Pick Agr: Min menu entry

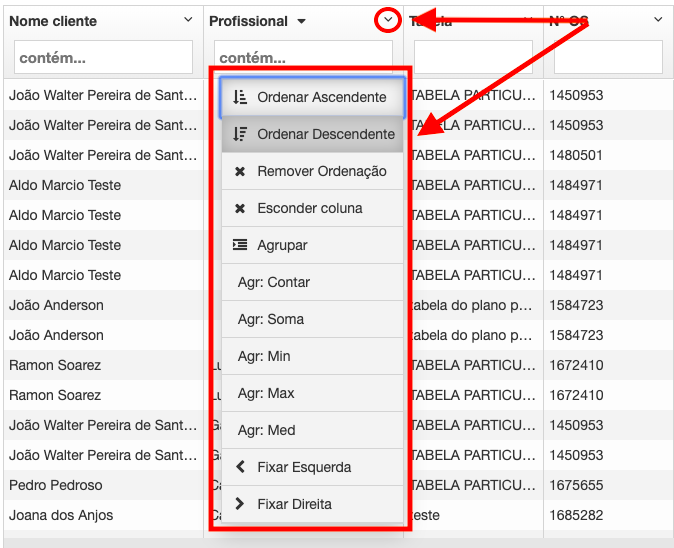click(264, 356)
